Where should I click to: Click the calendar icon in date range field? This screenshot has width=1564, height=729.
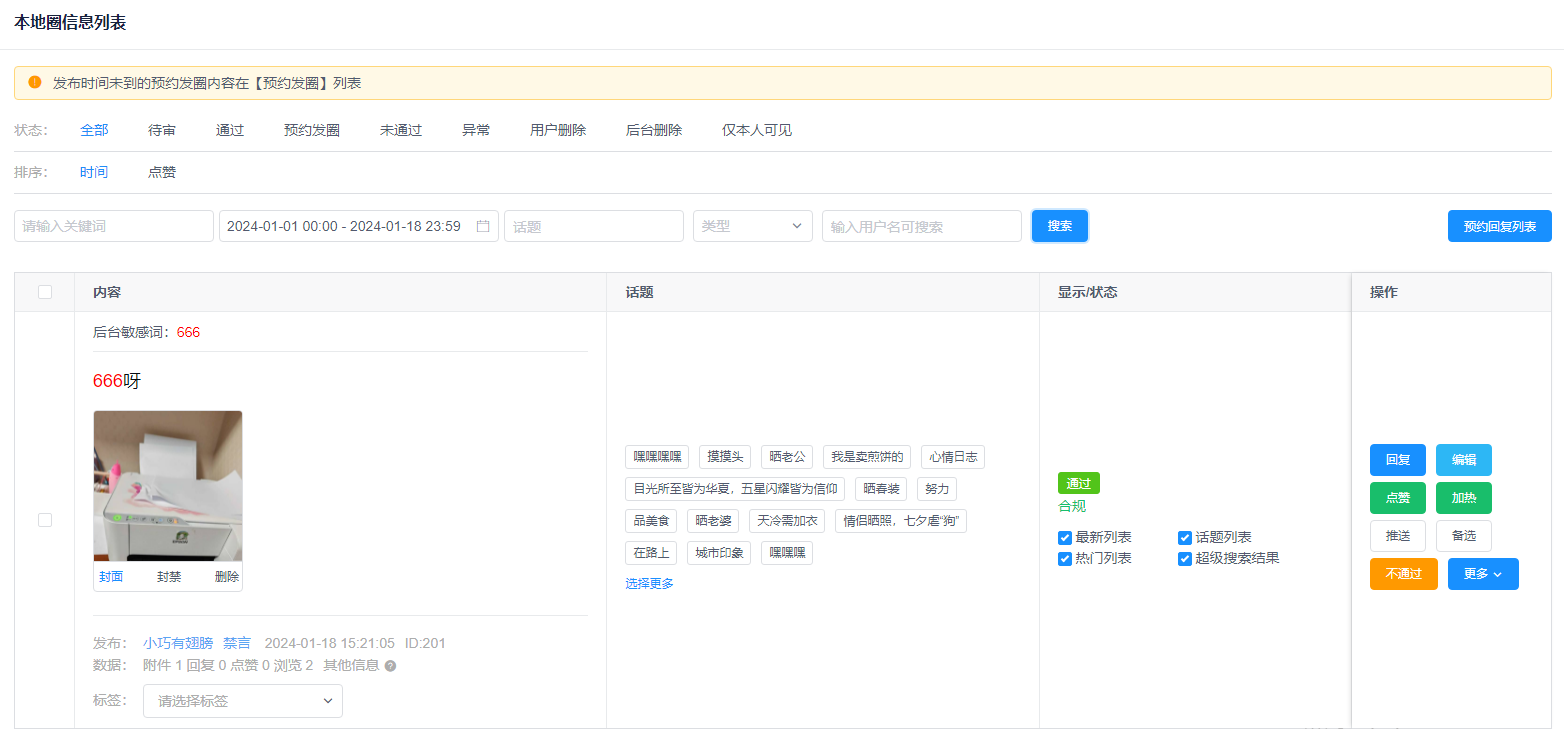tap(483, 226)
